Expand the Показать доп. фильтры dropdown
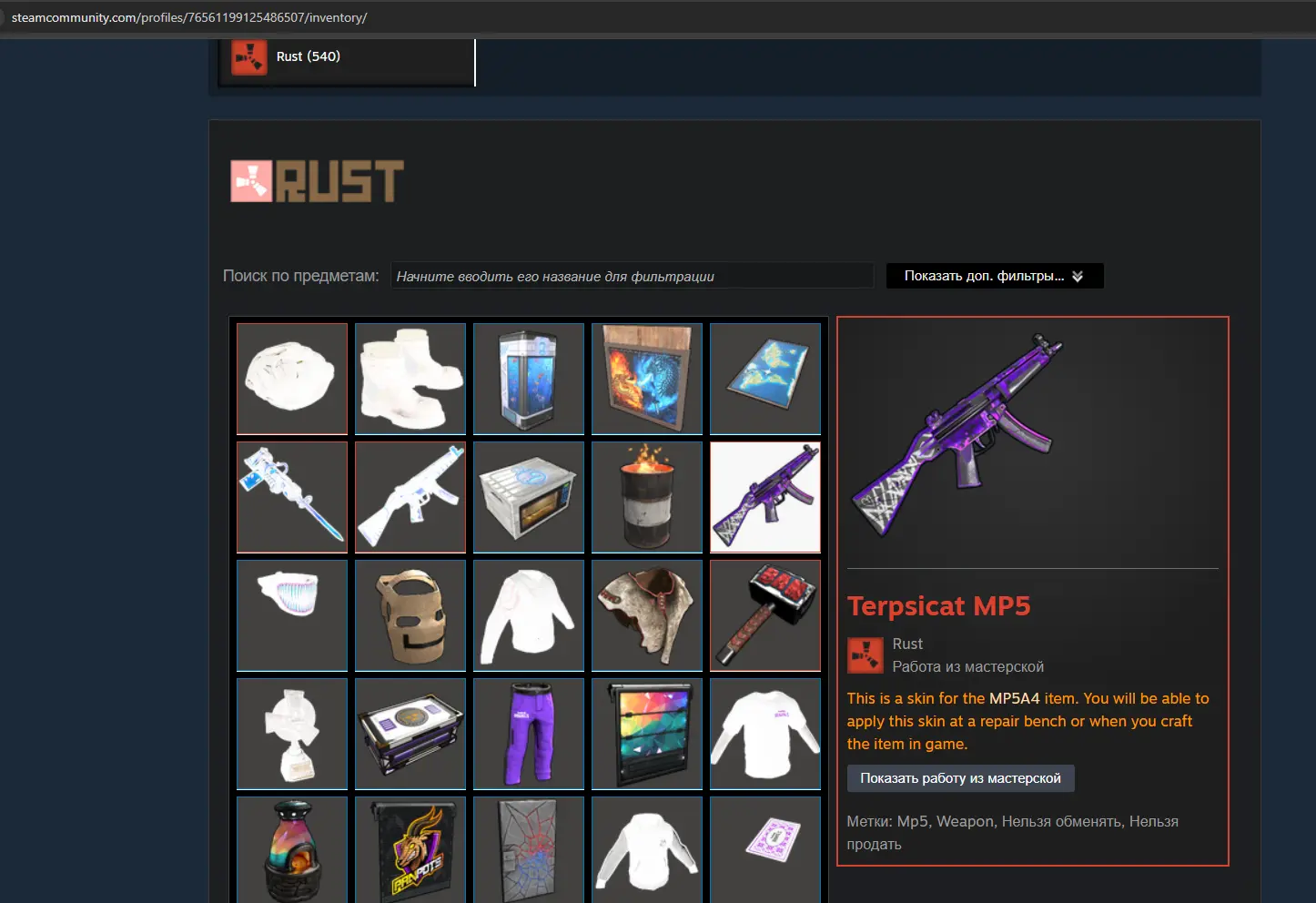Image resolution: width=1316 pixels, height=903 pixels. click(x=995, y=276)
